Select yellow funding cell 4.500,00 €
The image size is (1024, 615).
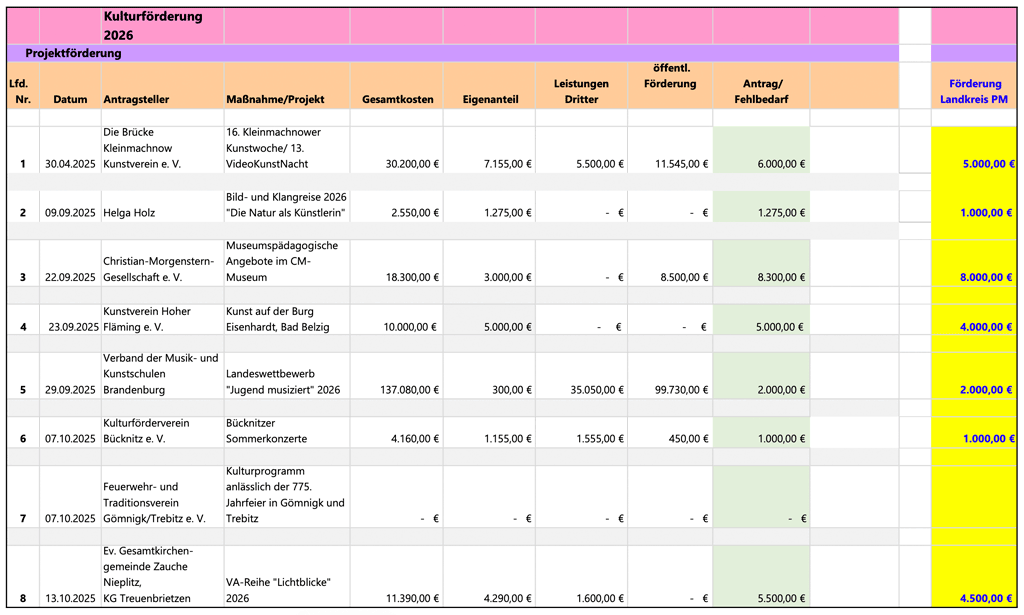click(975, 598)
